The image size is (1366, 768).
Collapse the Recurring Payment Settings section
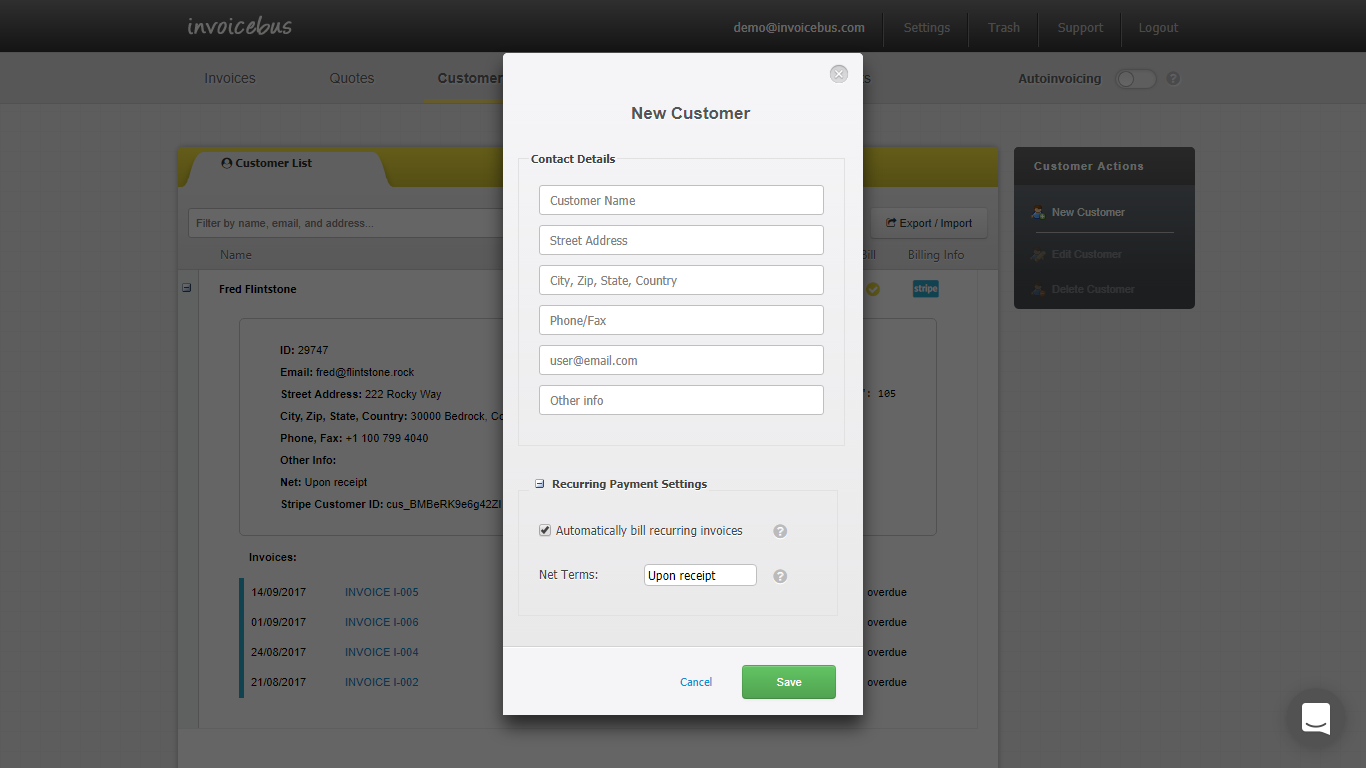[538, 483]
